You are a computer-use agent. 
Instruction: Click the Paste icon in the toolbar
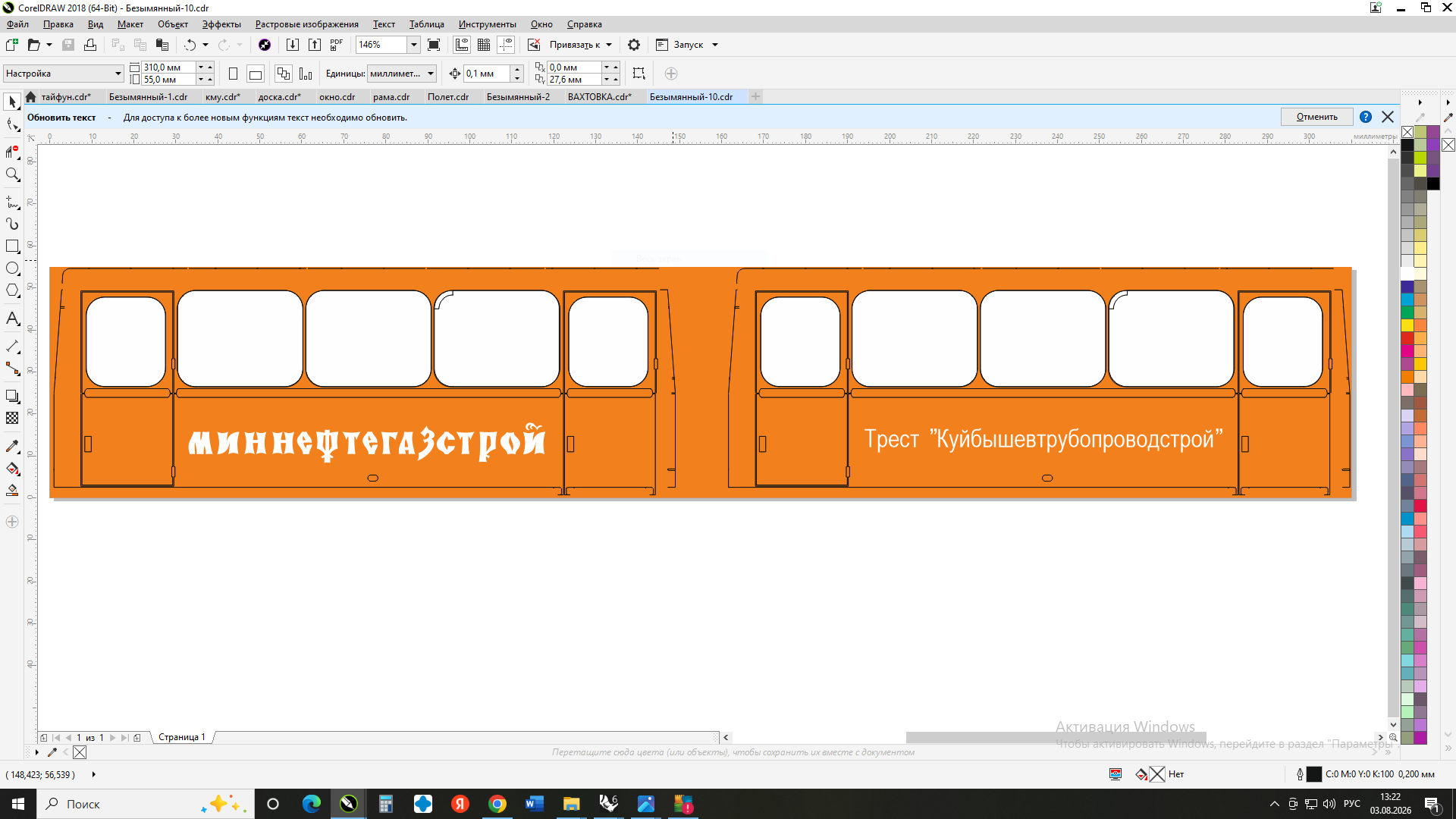pos(162,45)
